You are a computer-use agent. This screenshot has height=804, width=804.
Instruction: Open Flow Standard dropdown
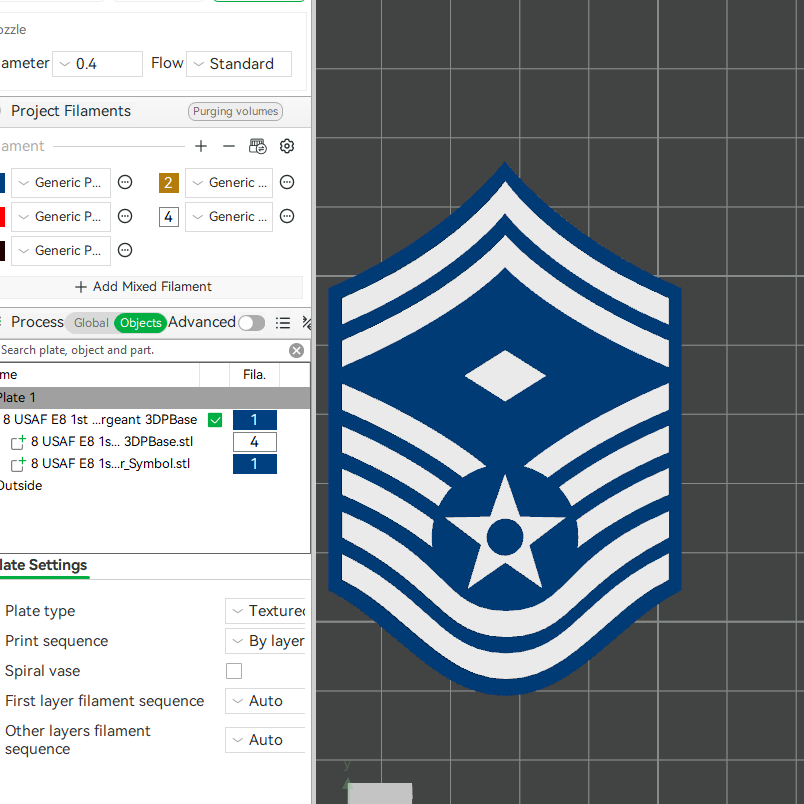pyautogui.click(x=239, y=64)
